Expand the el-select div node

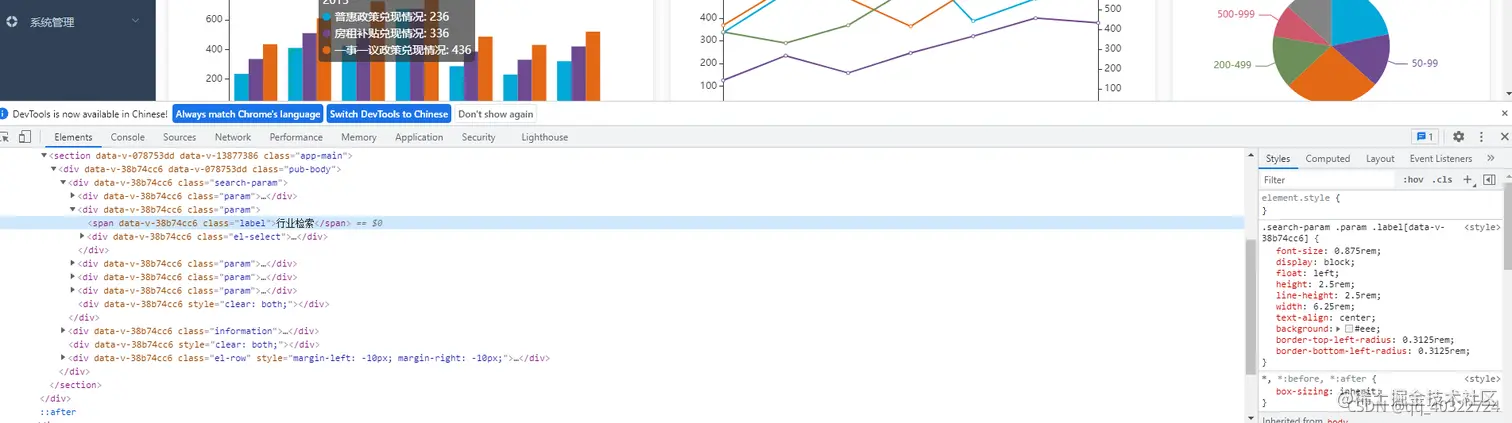(x=82, y=237)
